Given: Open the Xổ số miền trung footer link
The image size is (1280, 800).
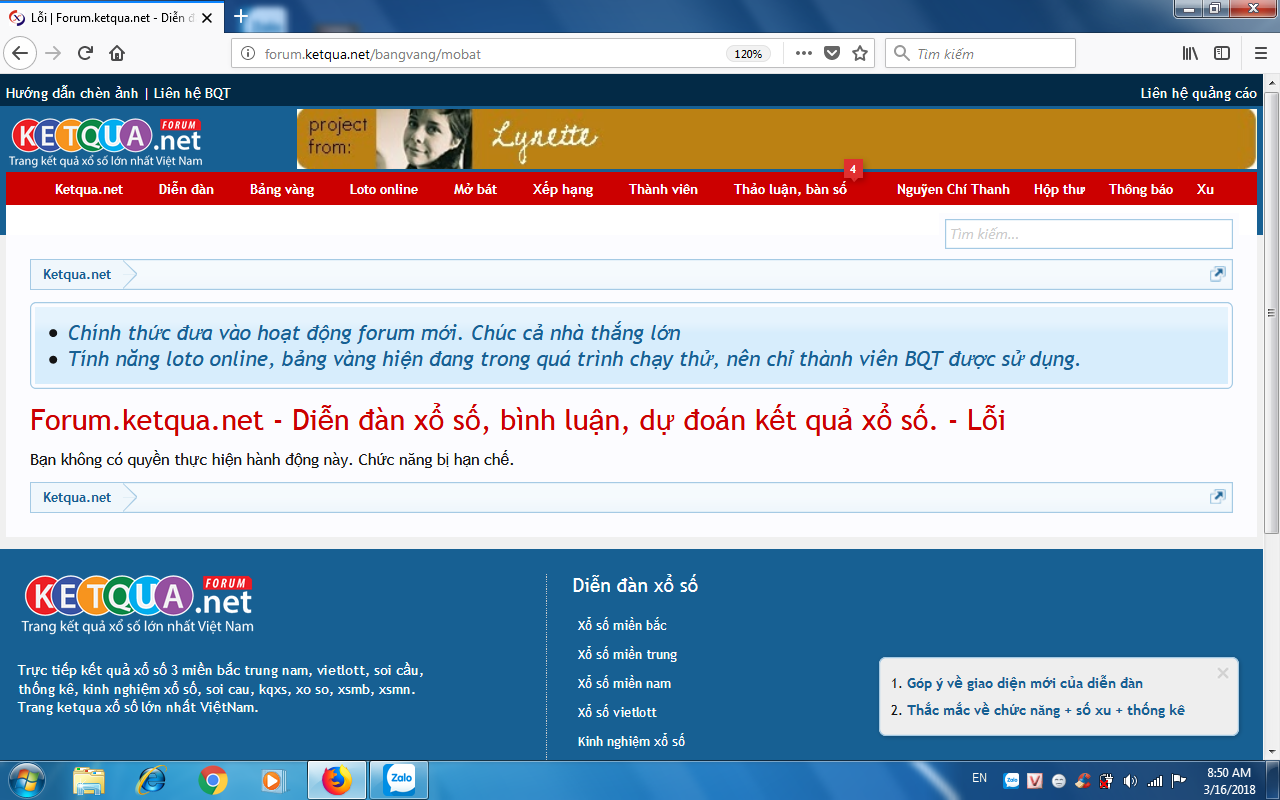Looking at the screenshot, I should 627,654.
